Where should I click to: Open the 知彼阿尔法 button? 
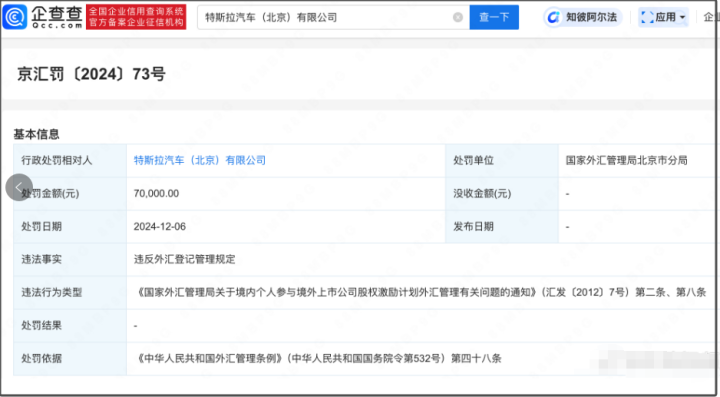(583, 17)
